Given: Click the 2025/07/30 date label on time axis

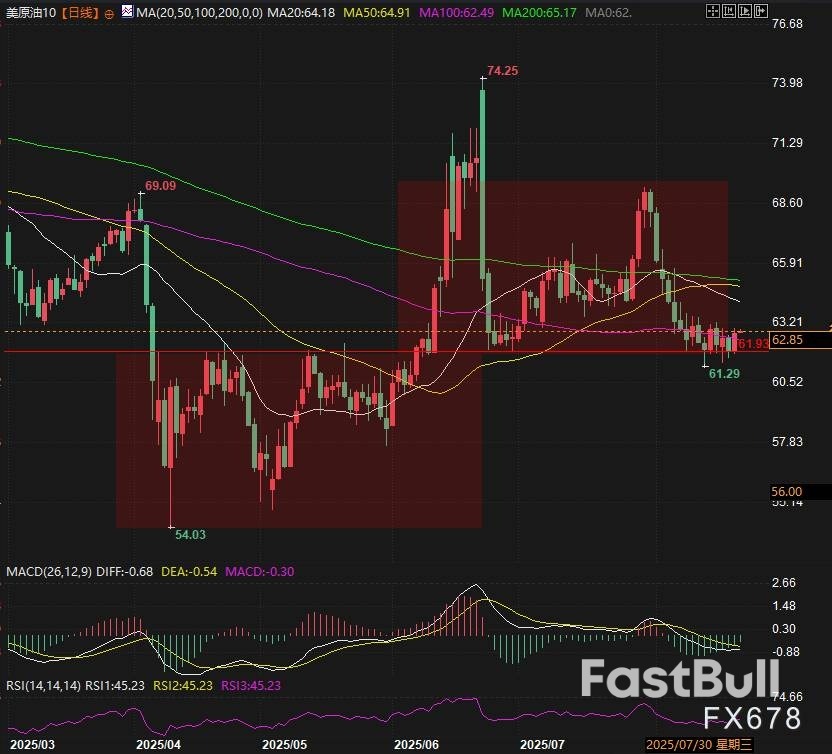Looking at the screenshot, I should click(x=680, y=745).
